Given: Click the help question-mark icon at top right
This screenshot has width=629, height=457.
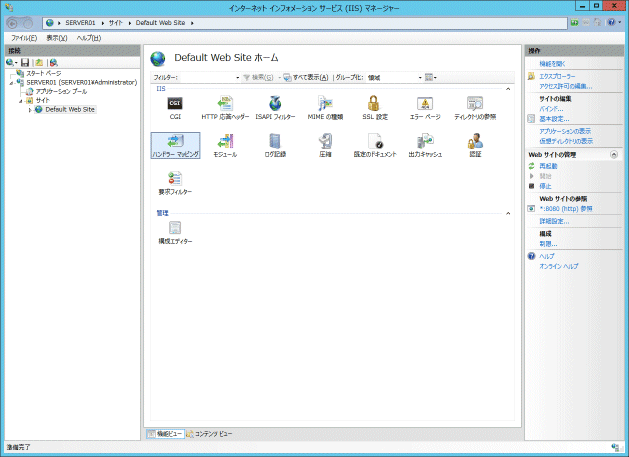Looking at the screenshot, I should (x=611, y=23).
